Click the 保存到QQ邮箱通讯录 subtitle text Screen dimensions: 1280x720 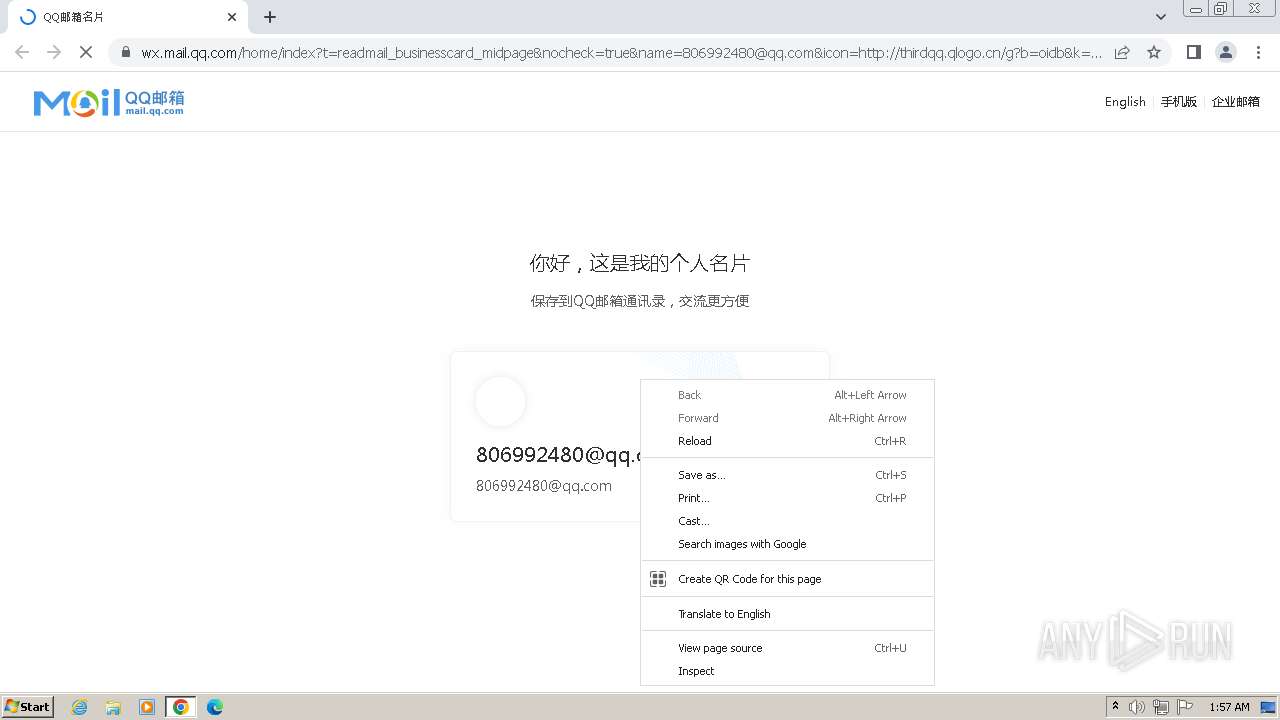tap(640, 301)
